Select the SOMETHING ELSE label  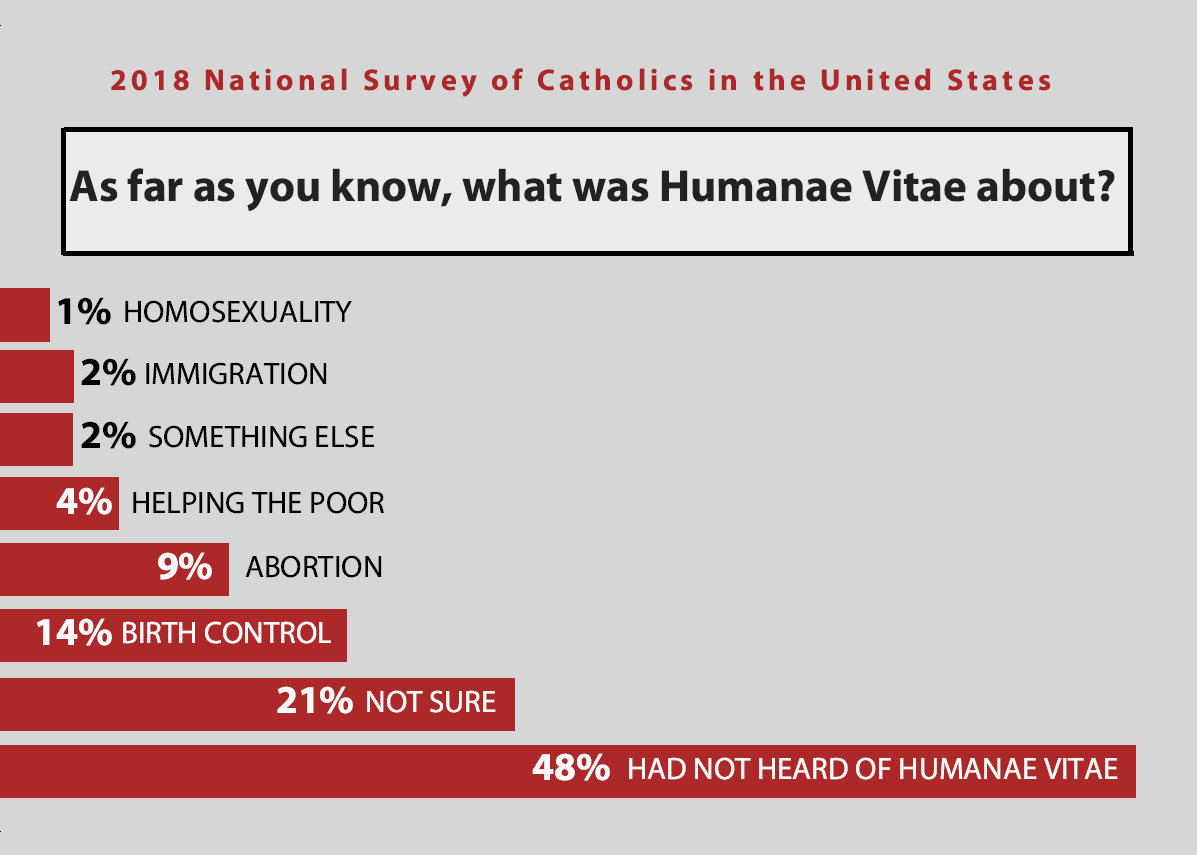pyautogui.click(x=261, y=437)
